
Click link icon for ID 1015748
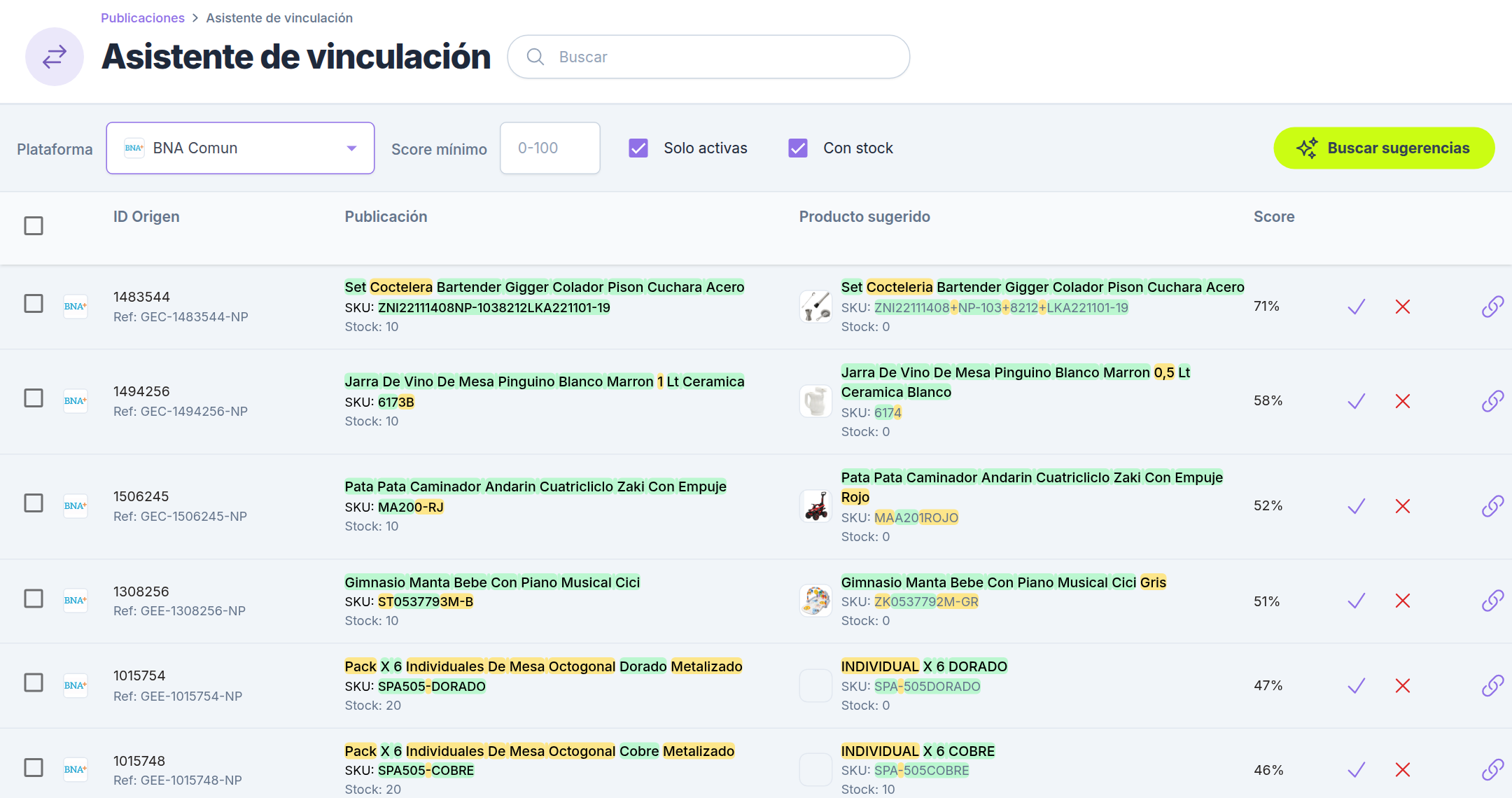pos(1492,770)
